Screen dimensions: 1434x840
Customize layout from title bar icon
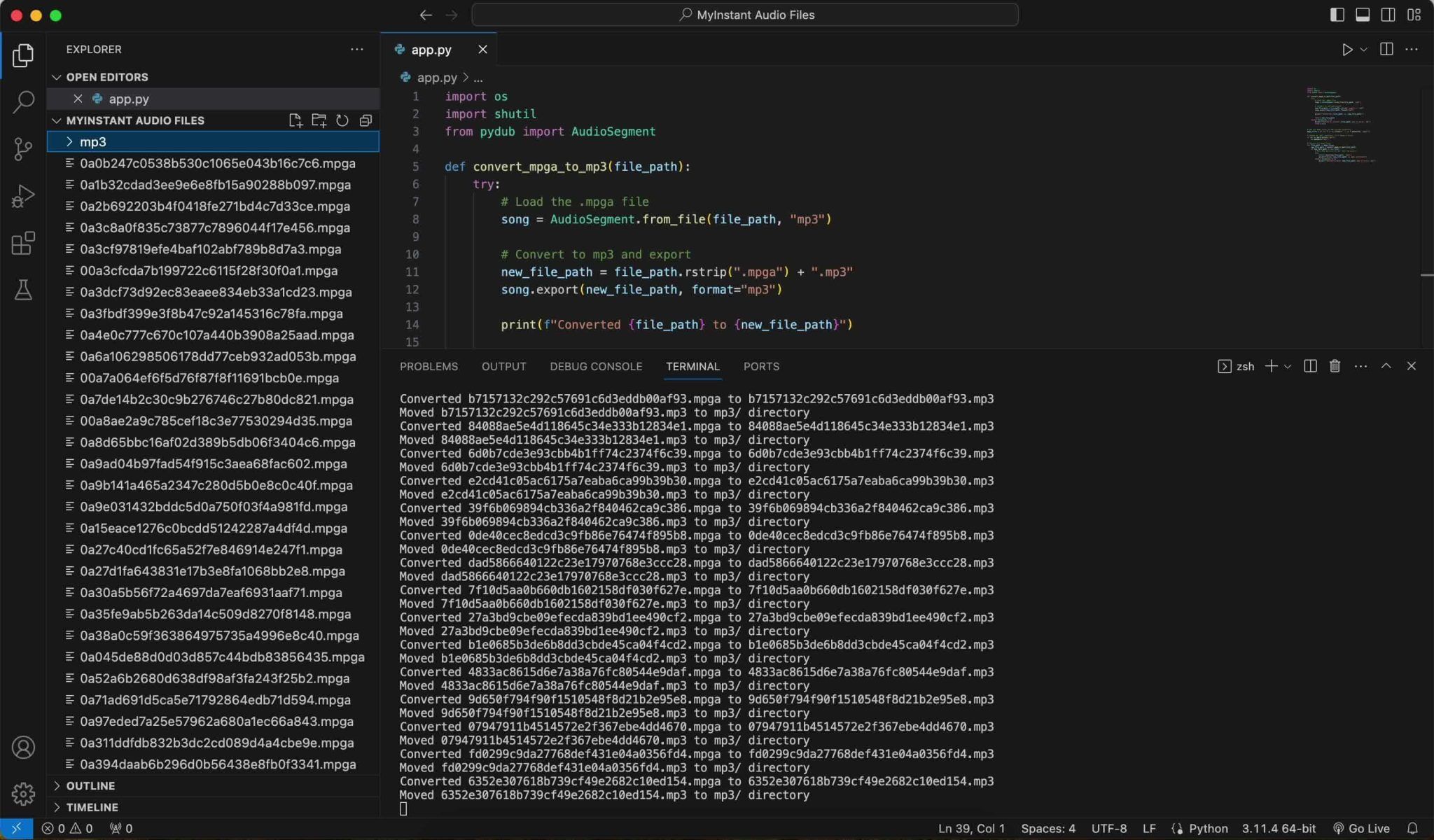(1414, 15)
